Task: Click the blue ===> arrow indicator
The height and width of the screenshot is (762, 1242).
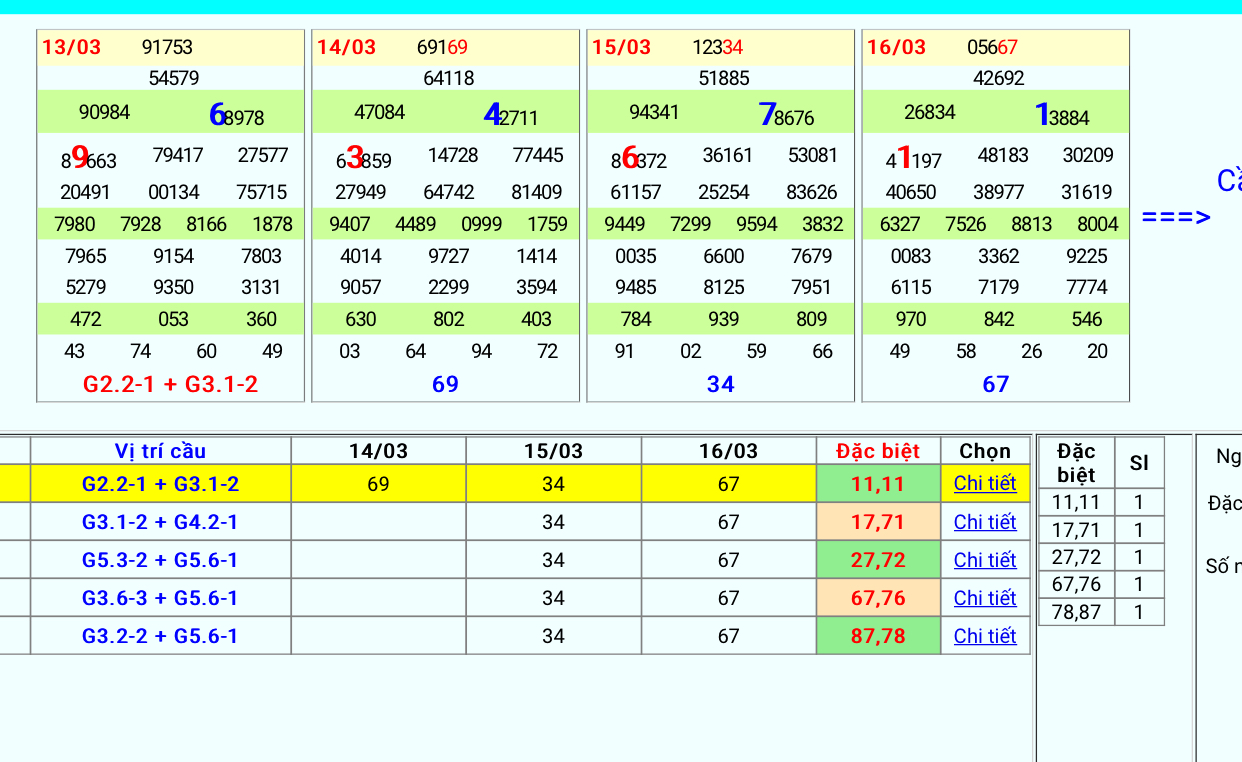Action: pyautogui.click(x=1175, y=217)
